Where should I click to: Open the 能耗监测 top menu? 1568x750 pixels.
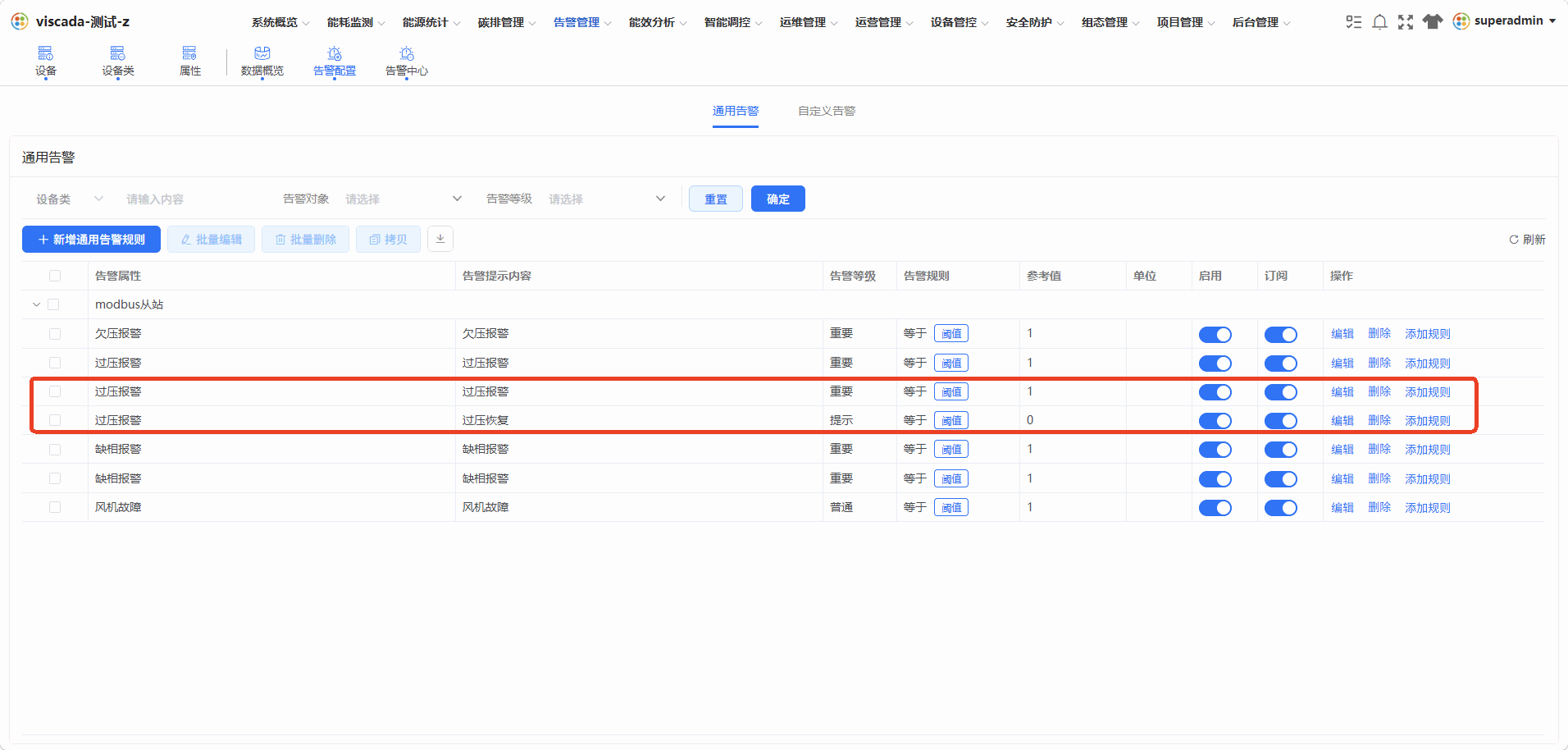pyautogui.click(x=356, y=22)
